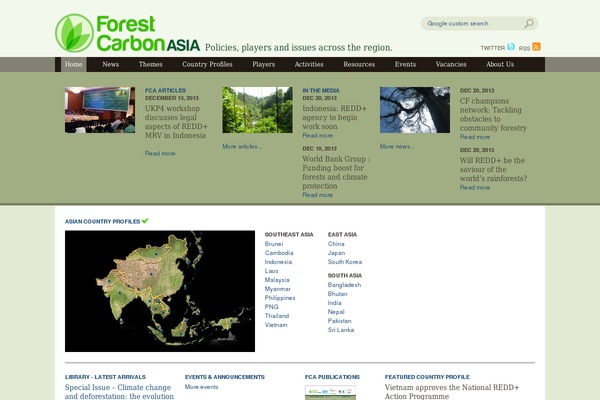Focus the Google custom search field

(x=473, y=24)
